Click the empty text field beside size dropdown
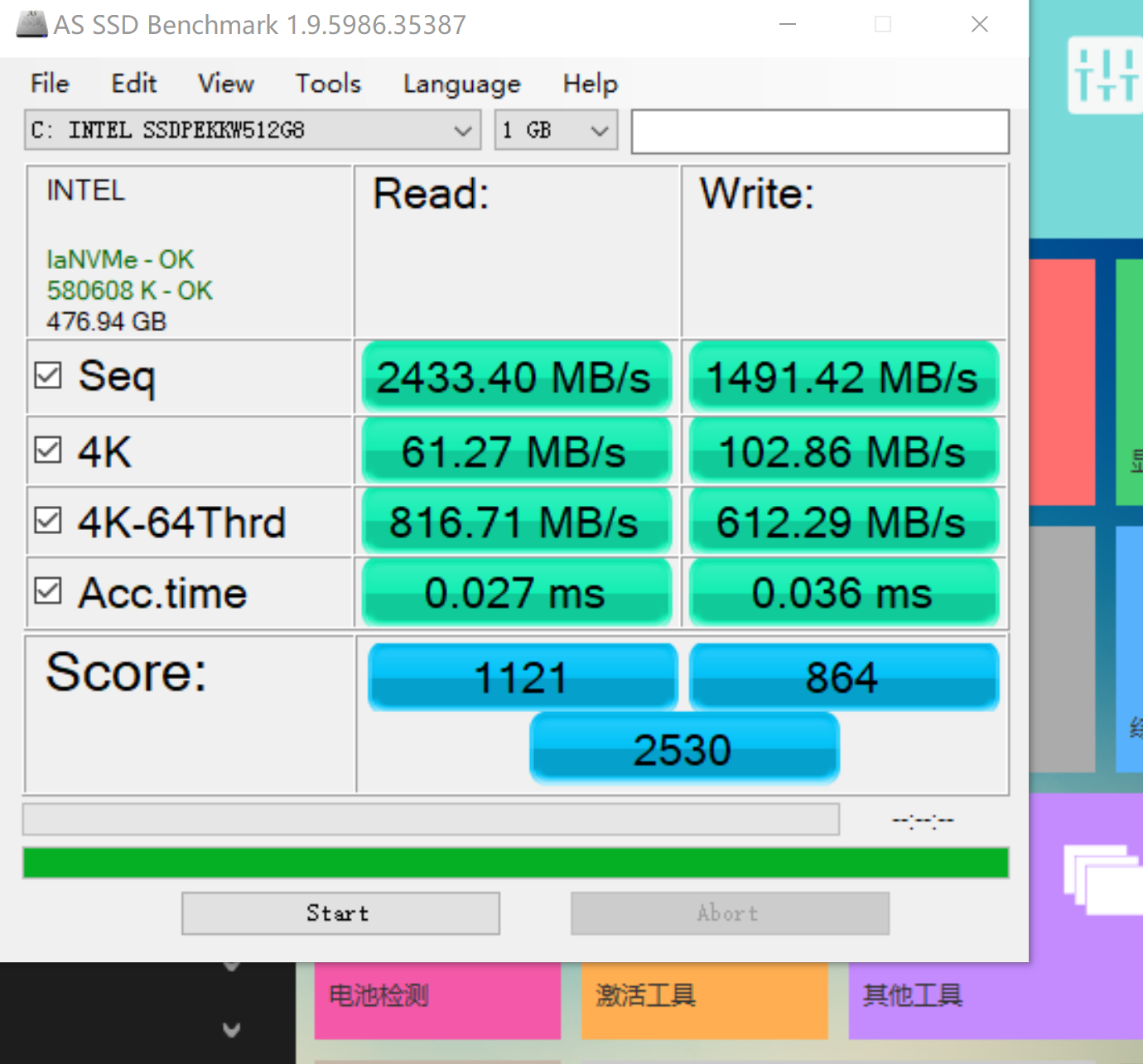 tap(820, 132)
